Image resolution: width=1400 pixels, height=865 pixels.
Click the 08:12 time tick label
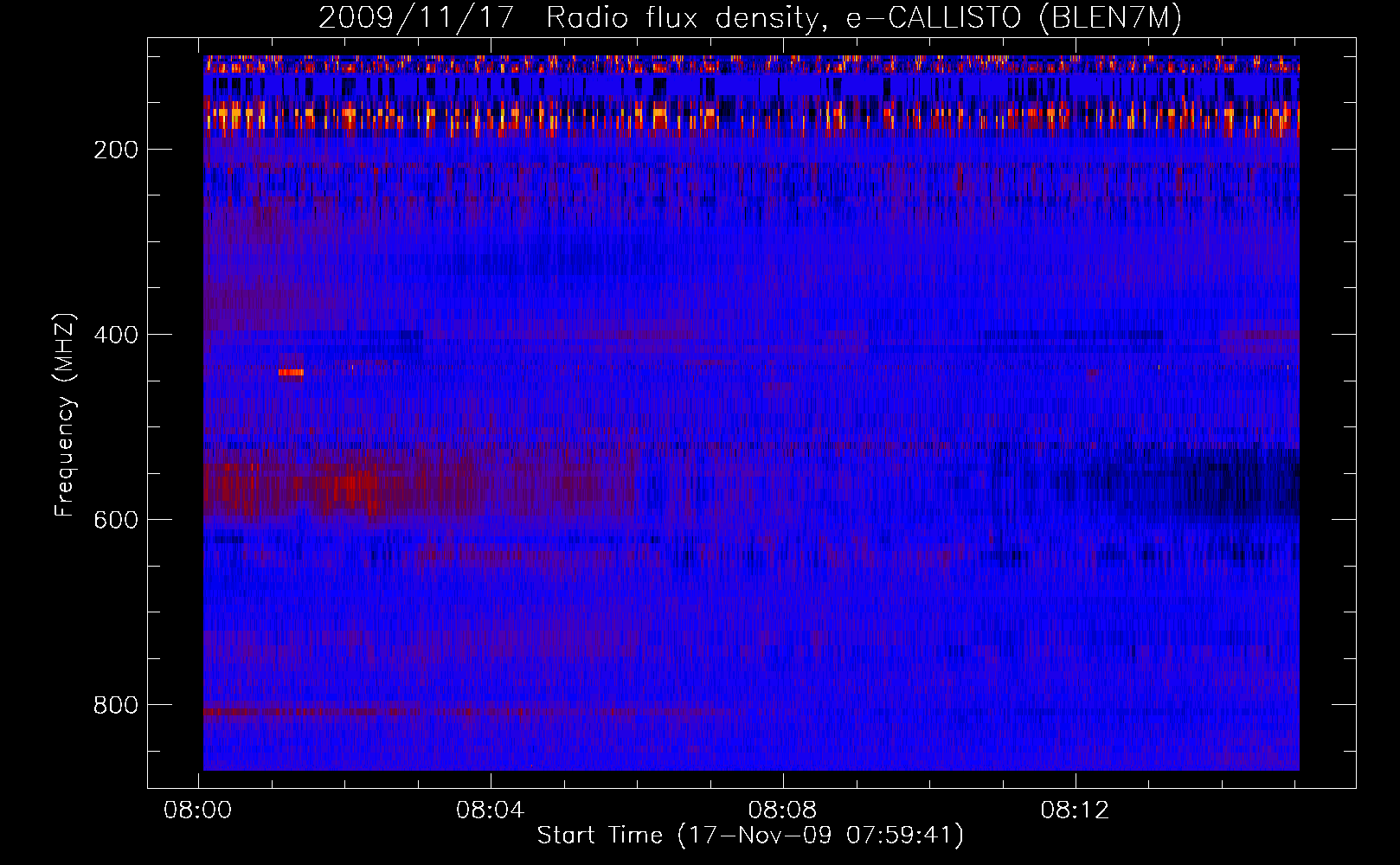click(x=1076, y=811)
